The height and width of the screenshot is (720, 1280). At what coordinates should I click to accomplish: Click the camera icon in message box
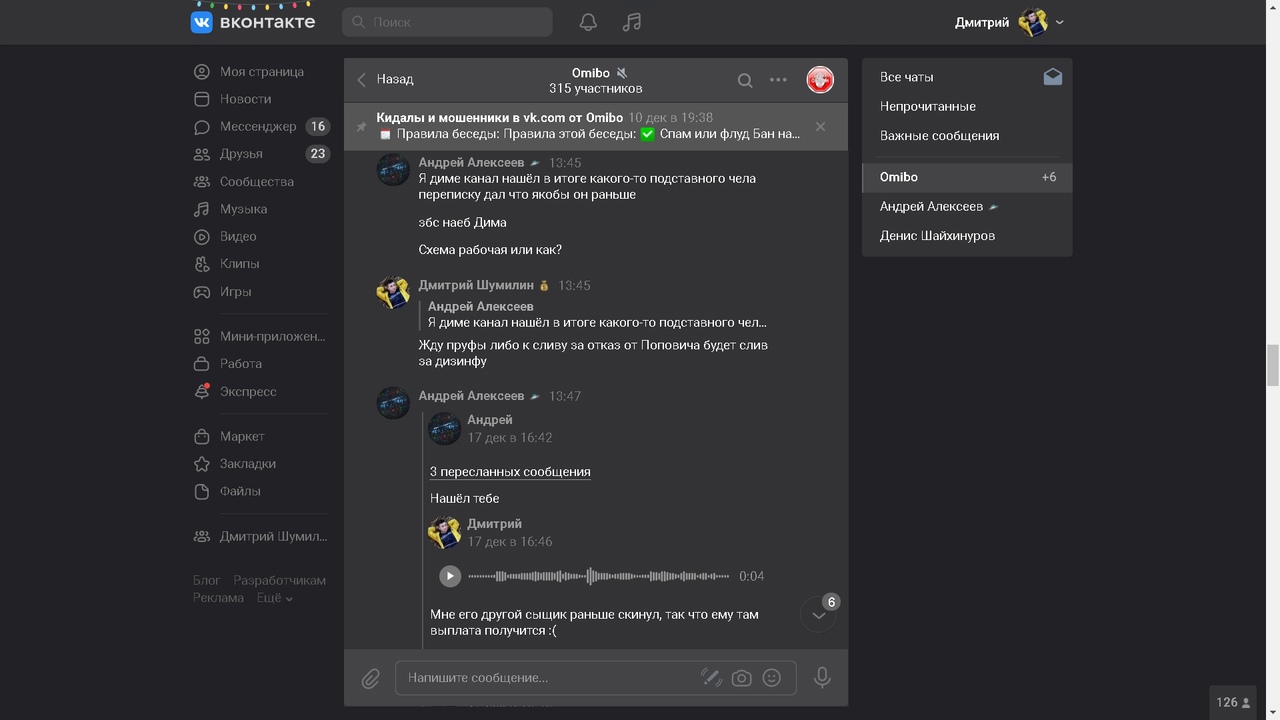coord(741,678)
